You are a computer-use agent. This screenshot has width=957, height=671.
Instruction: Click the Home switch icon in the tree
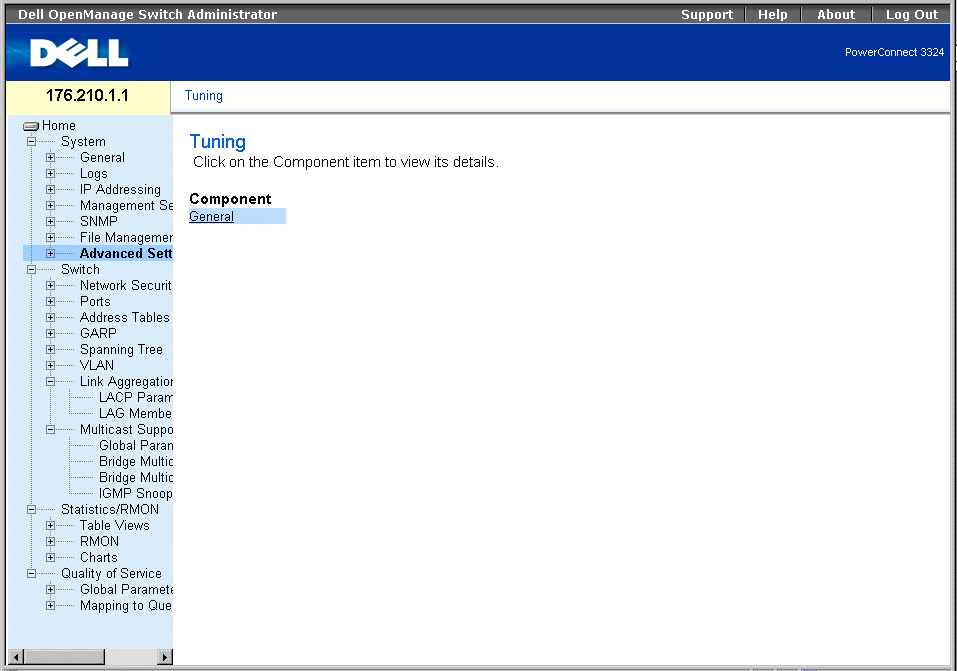pos(31,126)
